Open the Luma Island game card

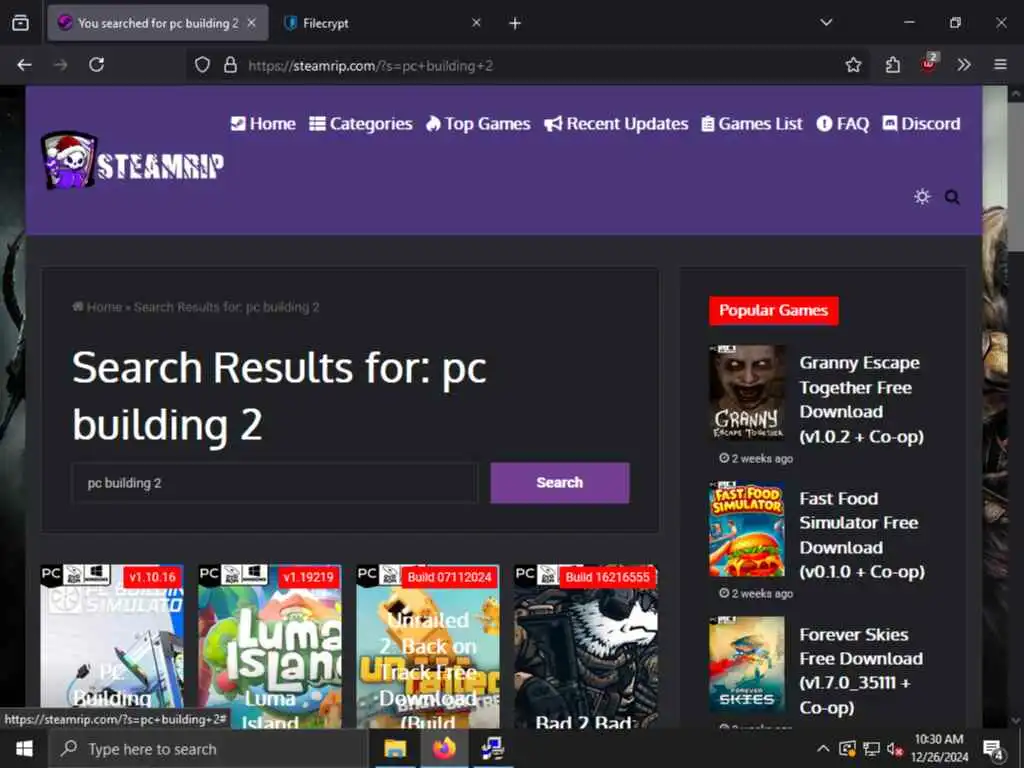(x=270, y=647)
